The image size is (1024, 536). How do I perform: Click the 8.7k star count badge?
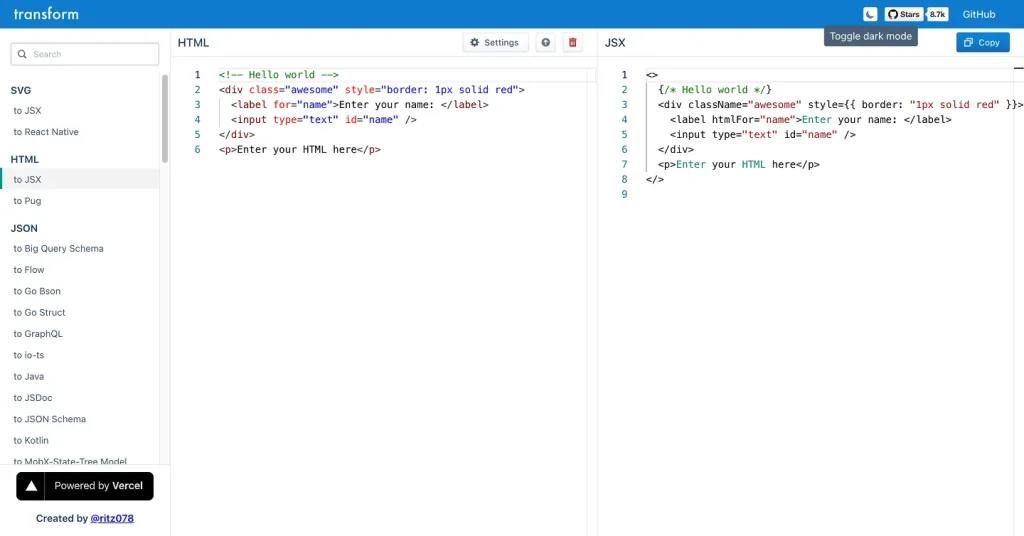pyautogui.click(x=937, y=14)
